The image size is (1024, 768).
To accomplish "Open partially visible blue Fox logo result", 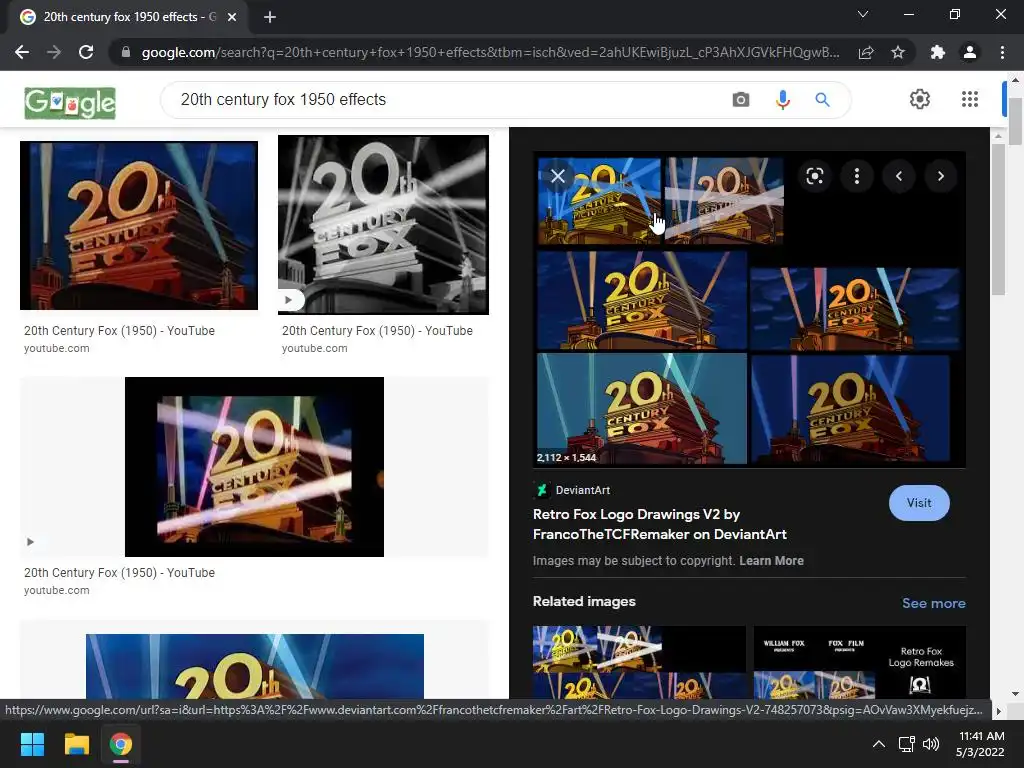I will pyautogui.click(x=255, y=666).
